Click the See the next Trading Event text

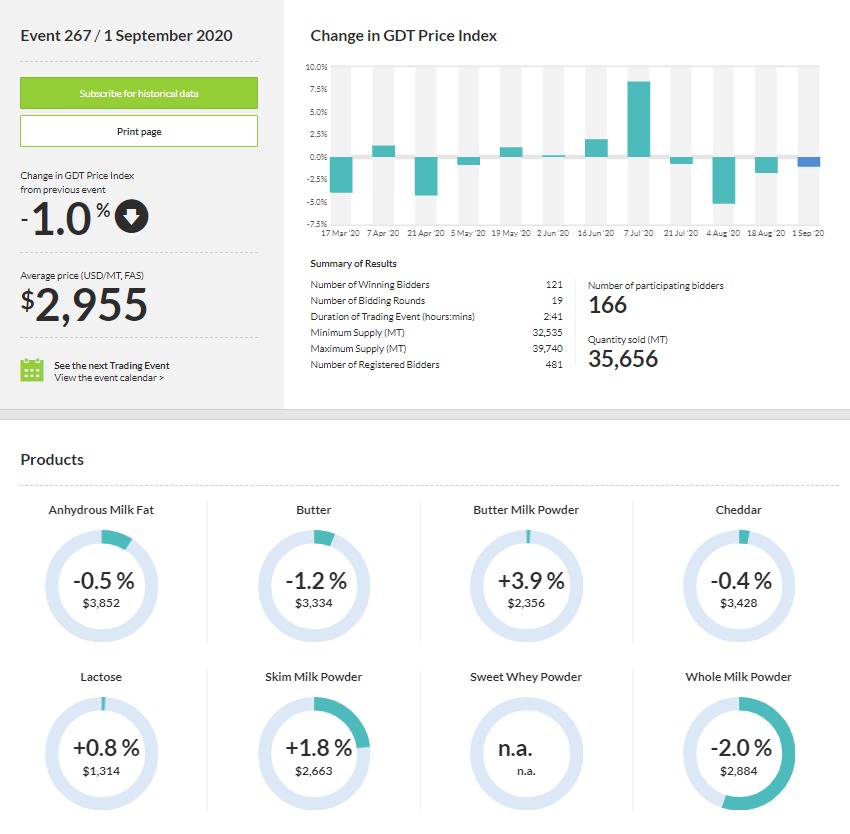tap(112, 365)
